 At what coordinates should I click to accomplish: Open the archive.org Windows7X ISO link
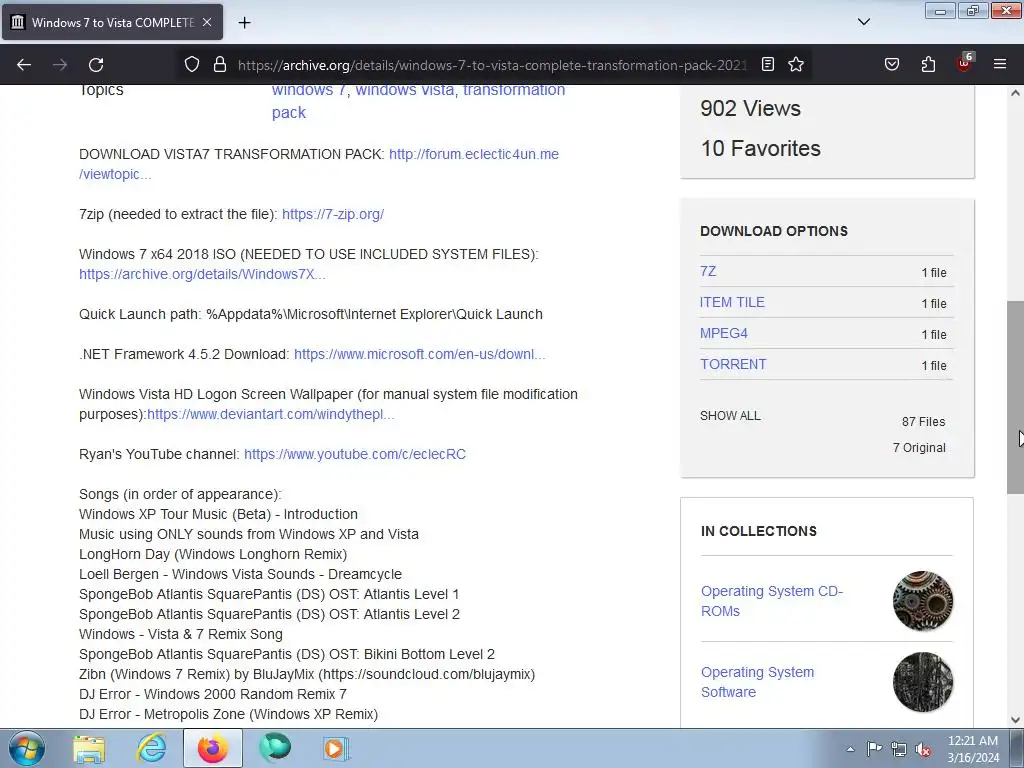click(x=202, y=274)
